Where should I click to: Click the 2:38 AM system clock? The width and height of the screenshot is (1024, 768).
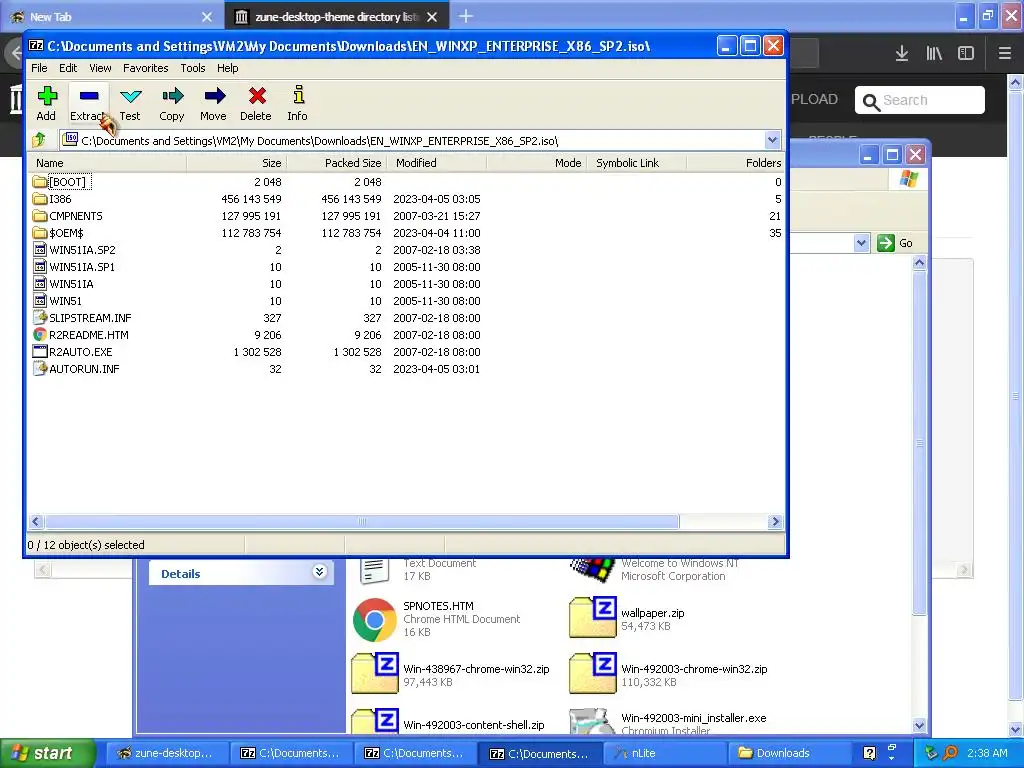pyautogui.click(x=987, y=753)
